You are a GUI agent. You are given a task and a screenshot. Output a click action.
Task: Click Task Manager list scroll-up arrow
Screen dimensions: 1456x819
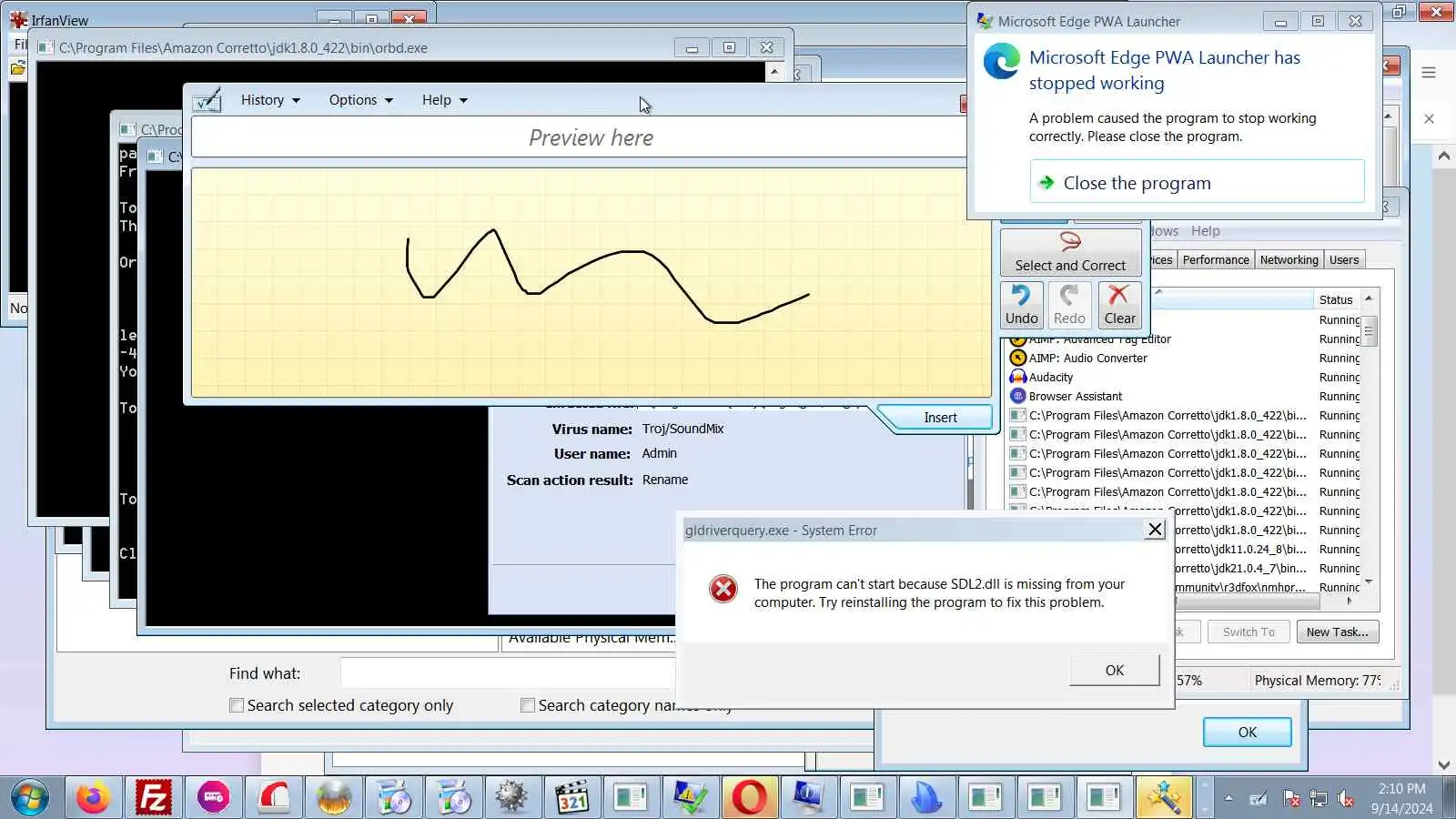pyautogui.click(x=1369, y=299)
